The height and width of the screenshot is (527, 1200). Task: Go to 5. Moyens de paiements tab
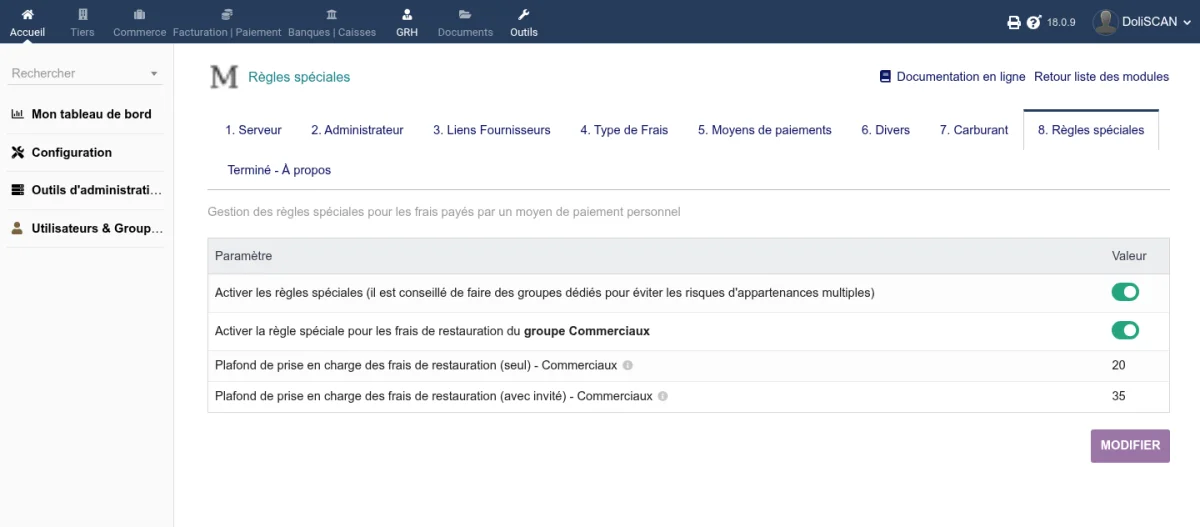point(765,130)
